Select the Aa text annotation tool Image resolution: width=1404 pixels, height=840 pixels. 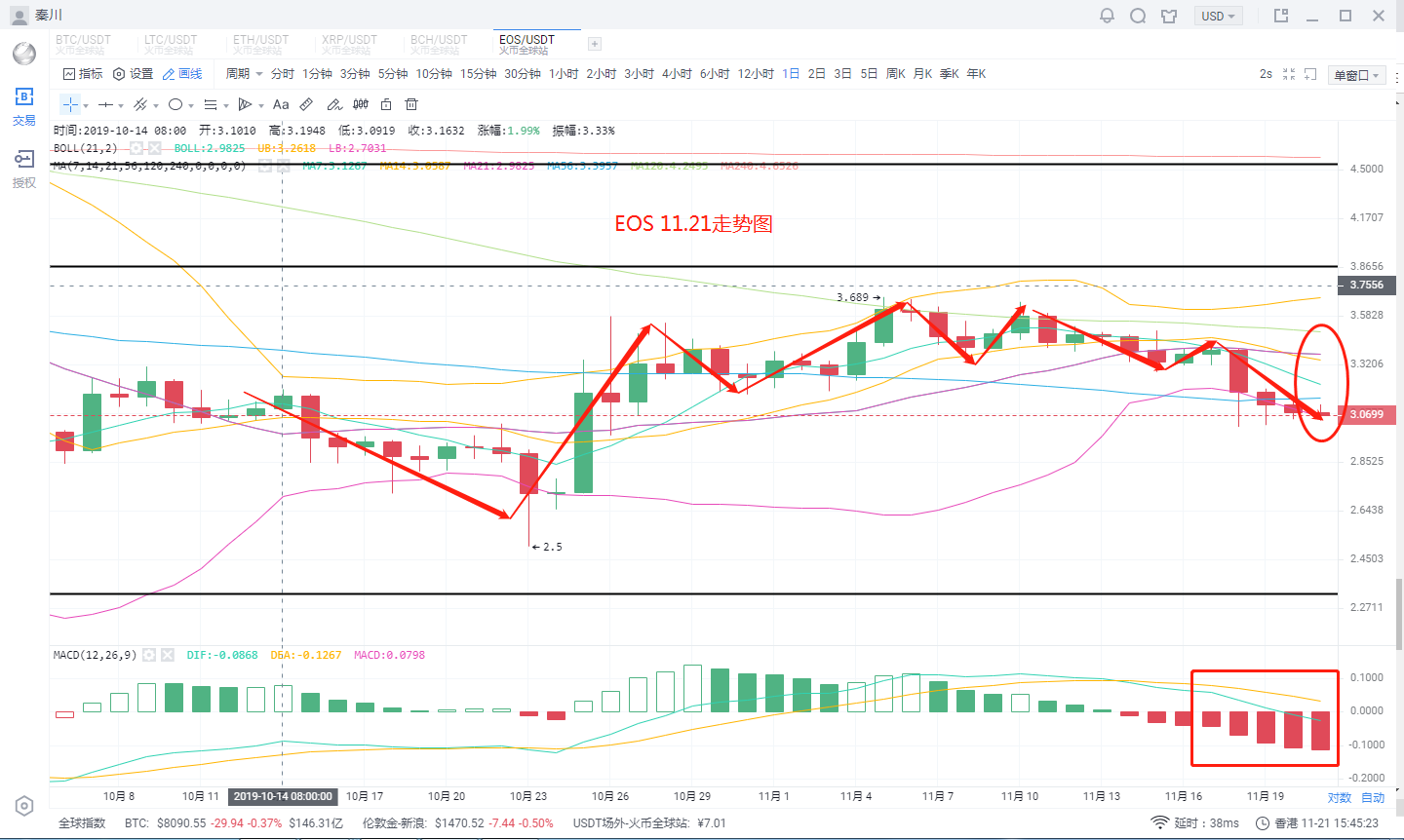[x=281, y=104]
